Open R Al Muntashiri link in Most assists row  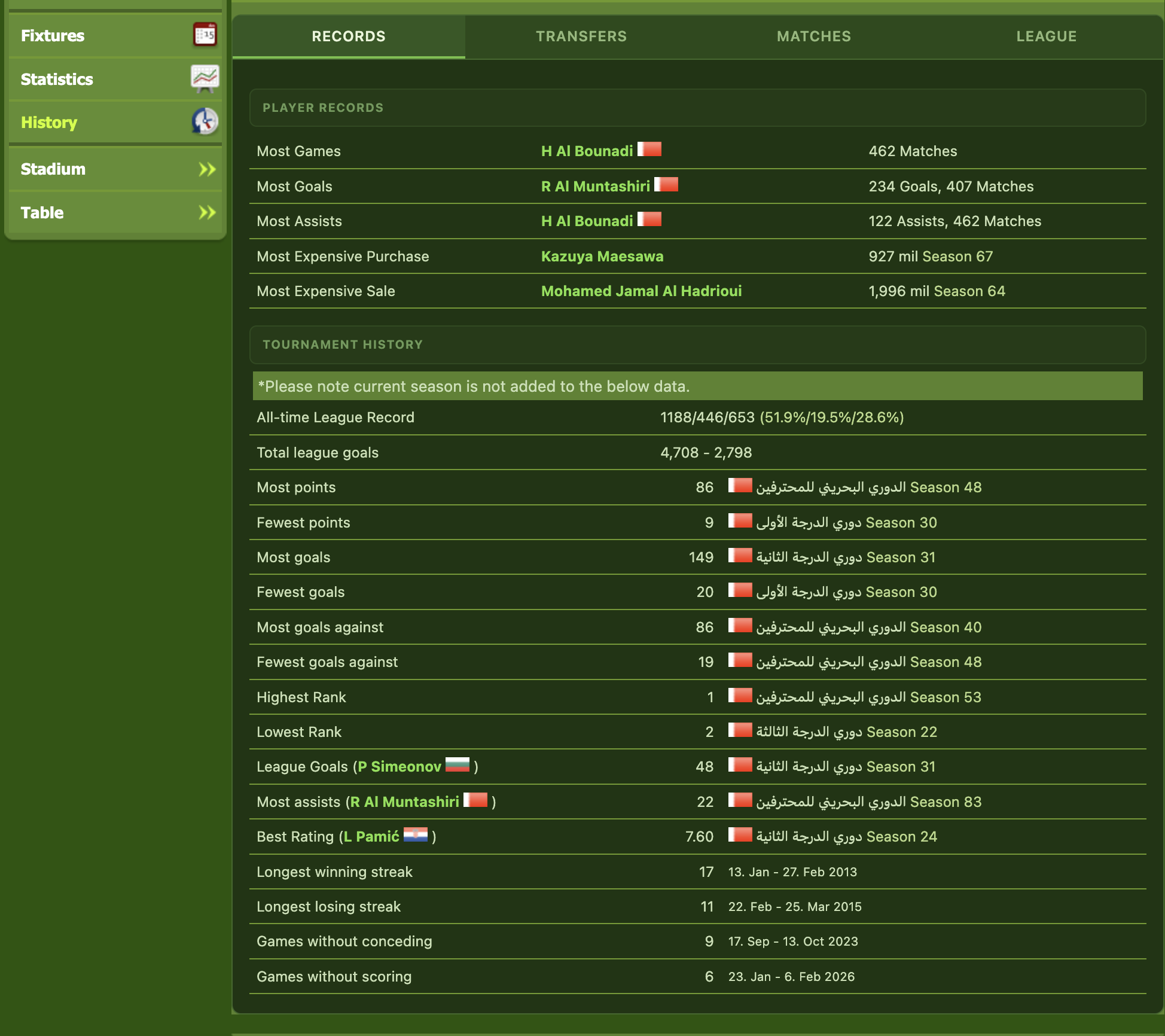[404, 802]
